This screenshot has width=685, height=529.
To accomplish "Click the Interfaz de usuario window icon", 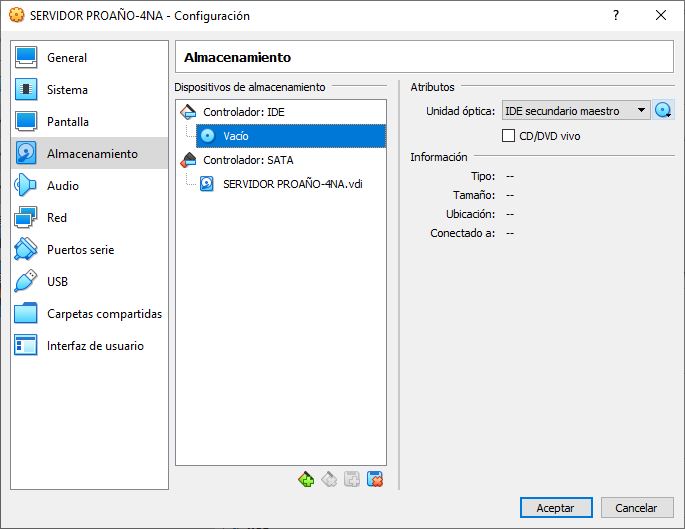I will [25, 345].
